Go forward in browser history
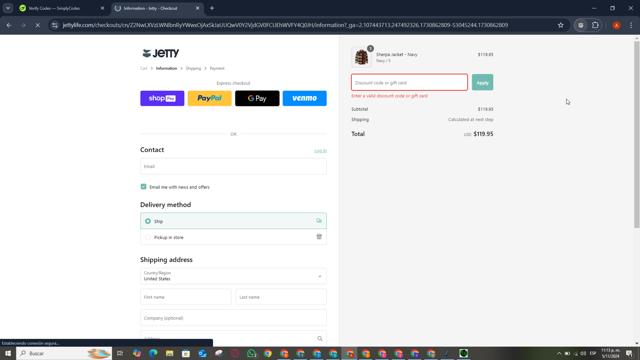Viewport: 640px width, 360px height. point(23,25)
